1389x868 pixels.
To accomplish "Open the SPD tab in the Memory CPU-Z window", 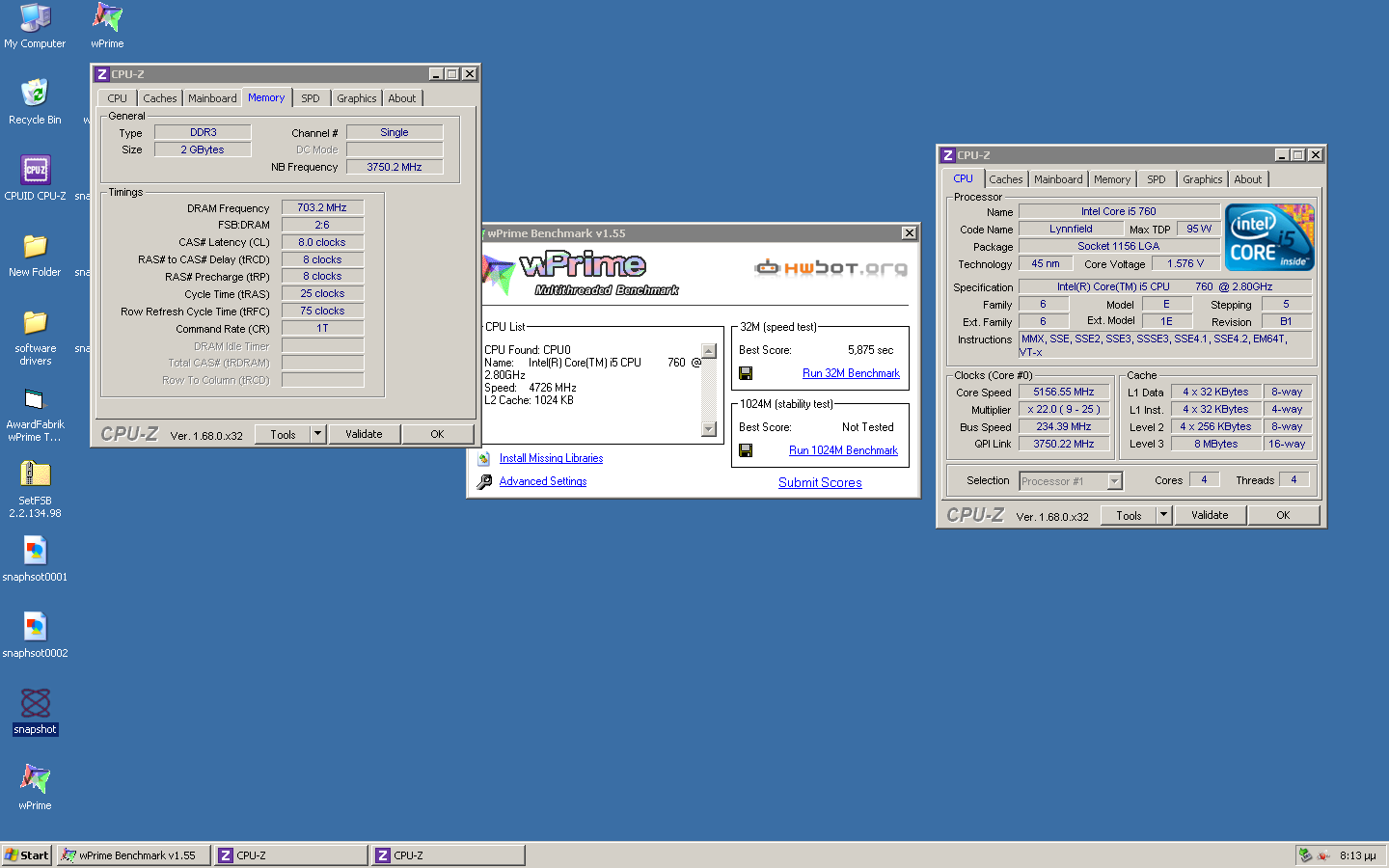I will [x=310, y=98].
